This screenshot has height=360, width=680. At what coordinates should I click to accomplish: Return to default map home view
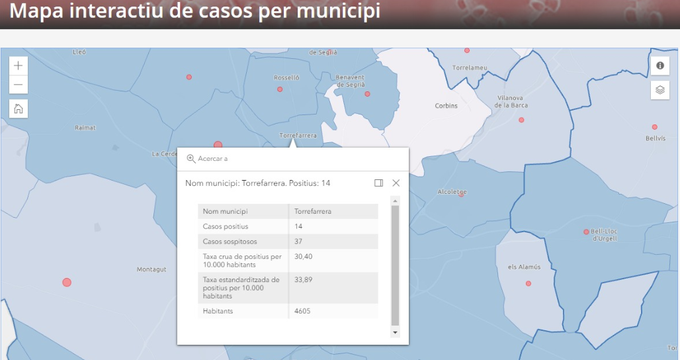coord(18,108)
